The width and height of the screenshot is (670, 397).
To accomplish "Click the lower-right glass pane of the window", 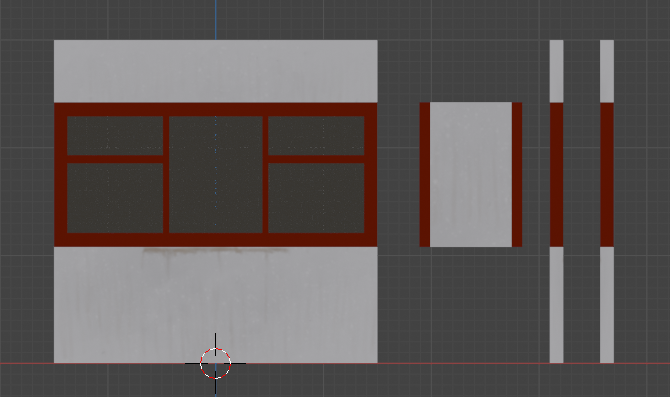I will click(316, 198).
